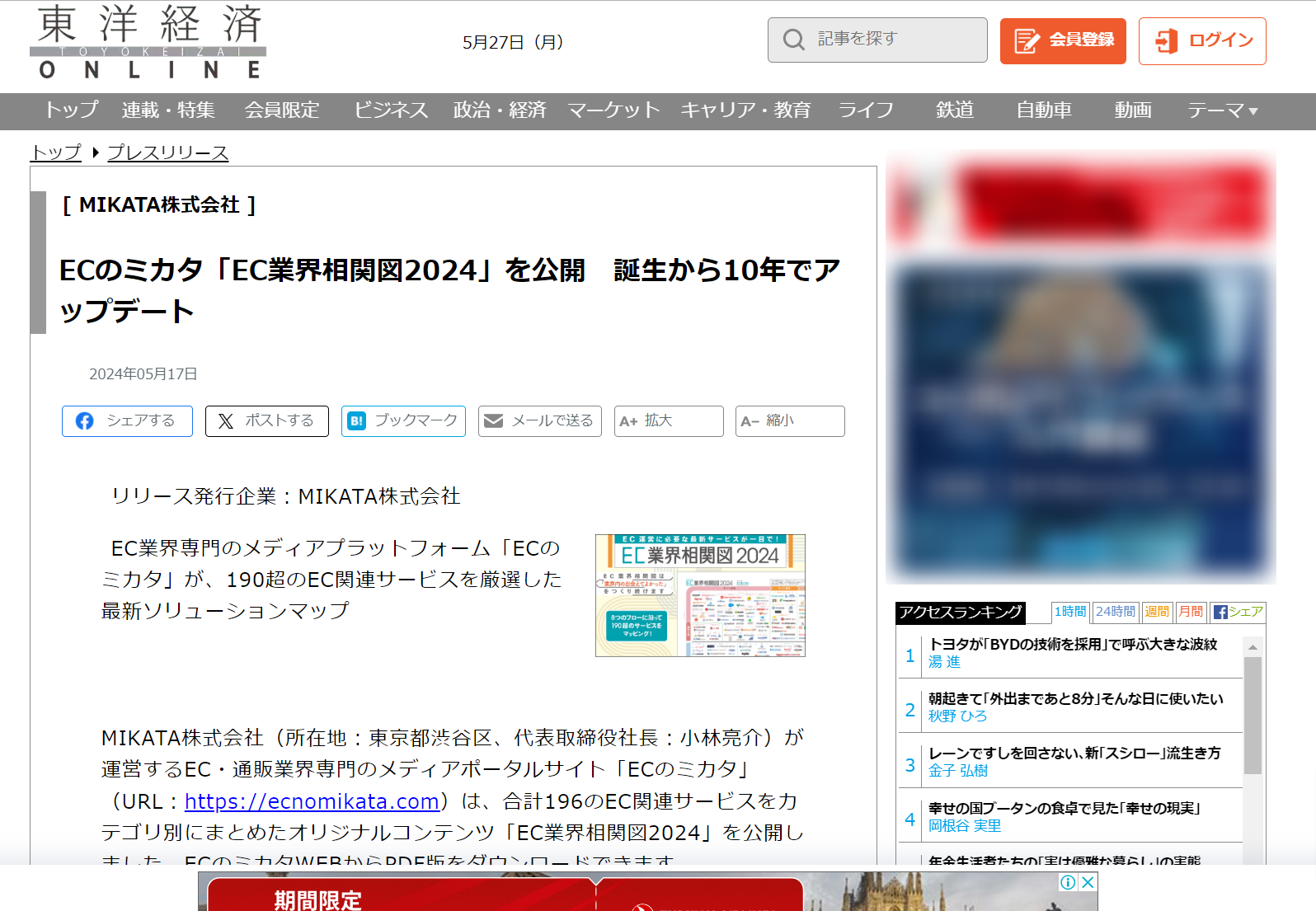Click the Hatena ブックマーク button
Image resolution: width=1316 pixels, height=911 pixels.
403,421
